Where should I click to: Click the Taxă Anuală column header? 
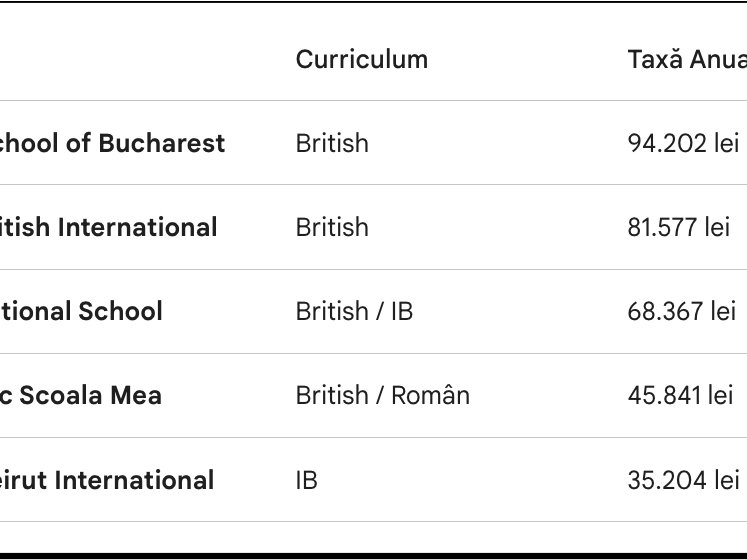click(x=686, y=59)
